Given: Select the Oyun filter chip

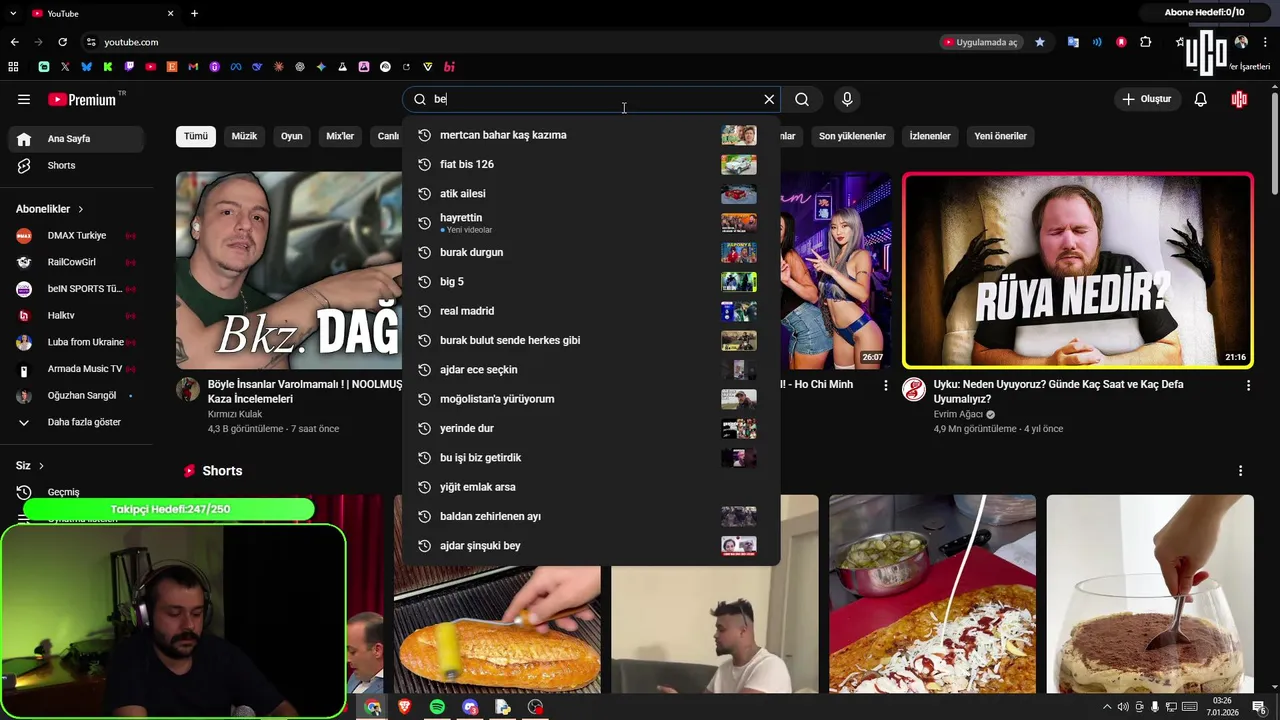Looking at the screenshot, I should (x=292, y=136).
